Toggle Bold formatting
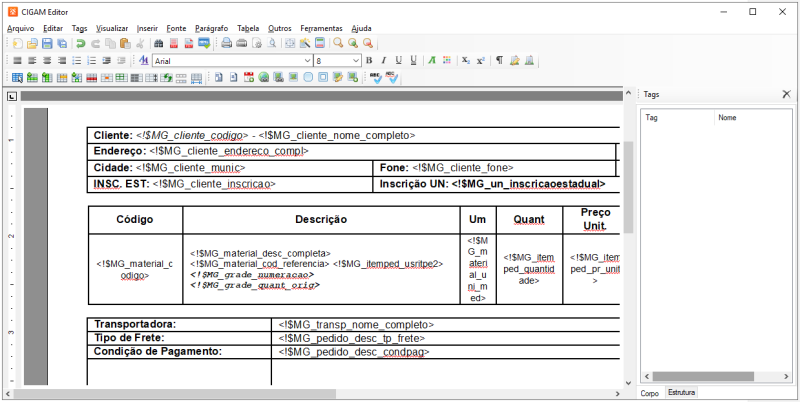The image size is (800, 402). click(367, 60)
